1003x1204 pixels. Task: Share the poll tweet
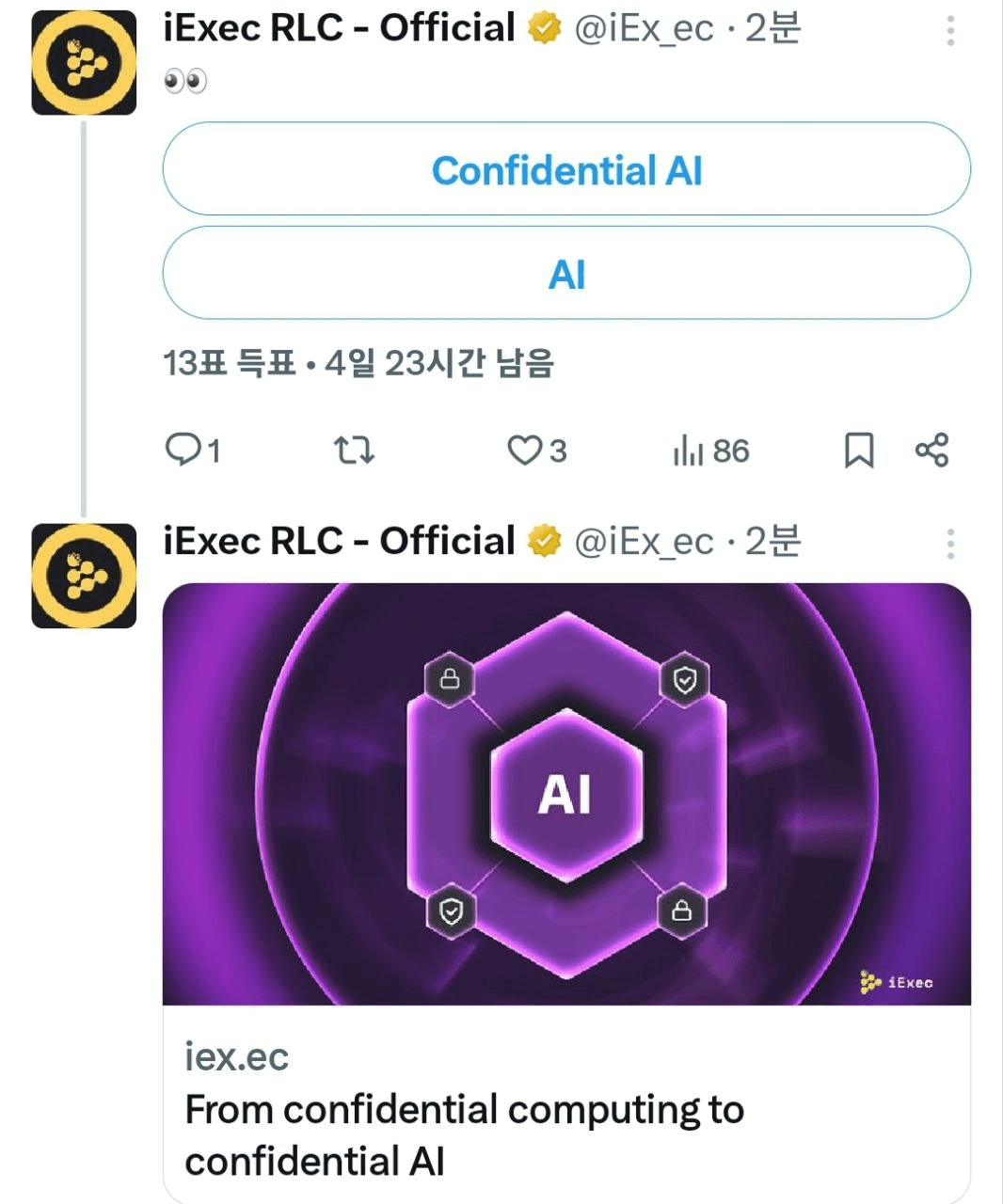[931, 451]
